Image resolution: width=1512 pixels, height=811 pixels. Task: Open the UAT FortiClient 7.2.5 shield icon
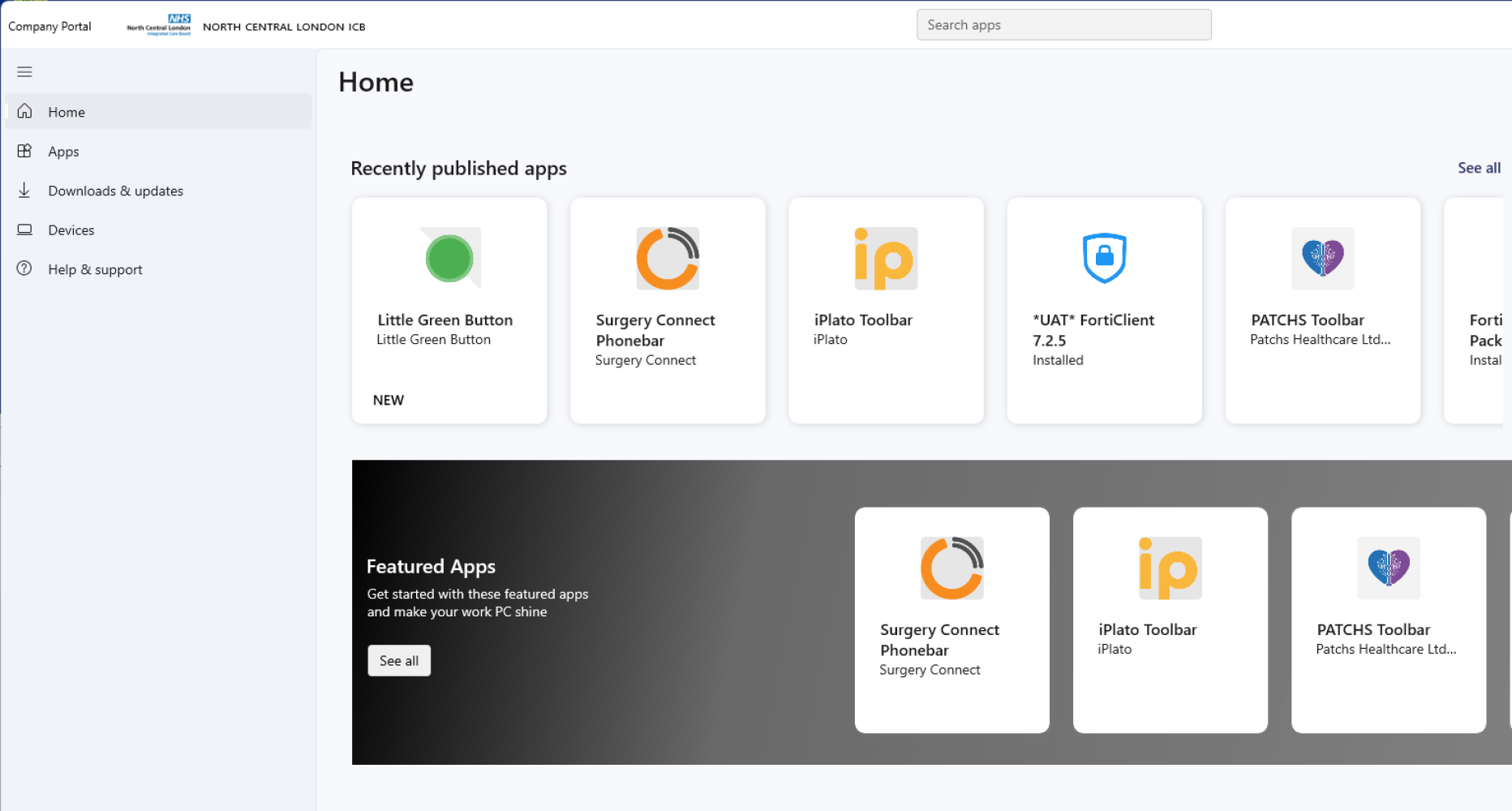pyautogui.click(x=1104, y=259)
